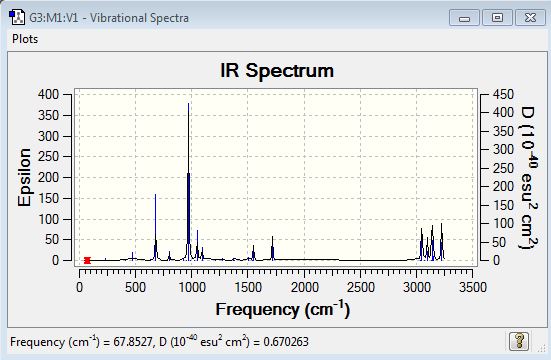The width and height of the screenshot is (551, 360).
Task: Click the yellow help question mark icon
Action: coord(519,340)
